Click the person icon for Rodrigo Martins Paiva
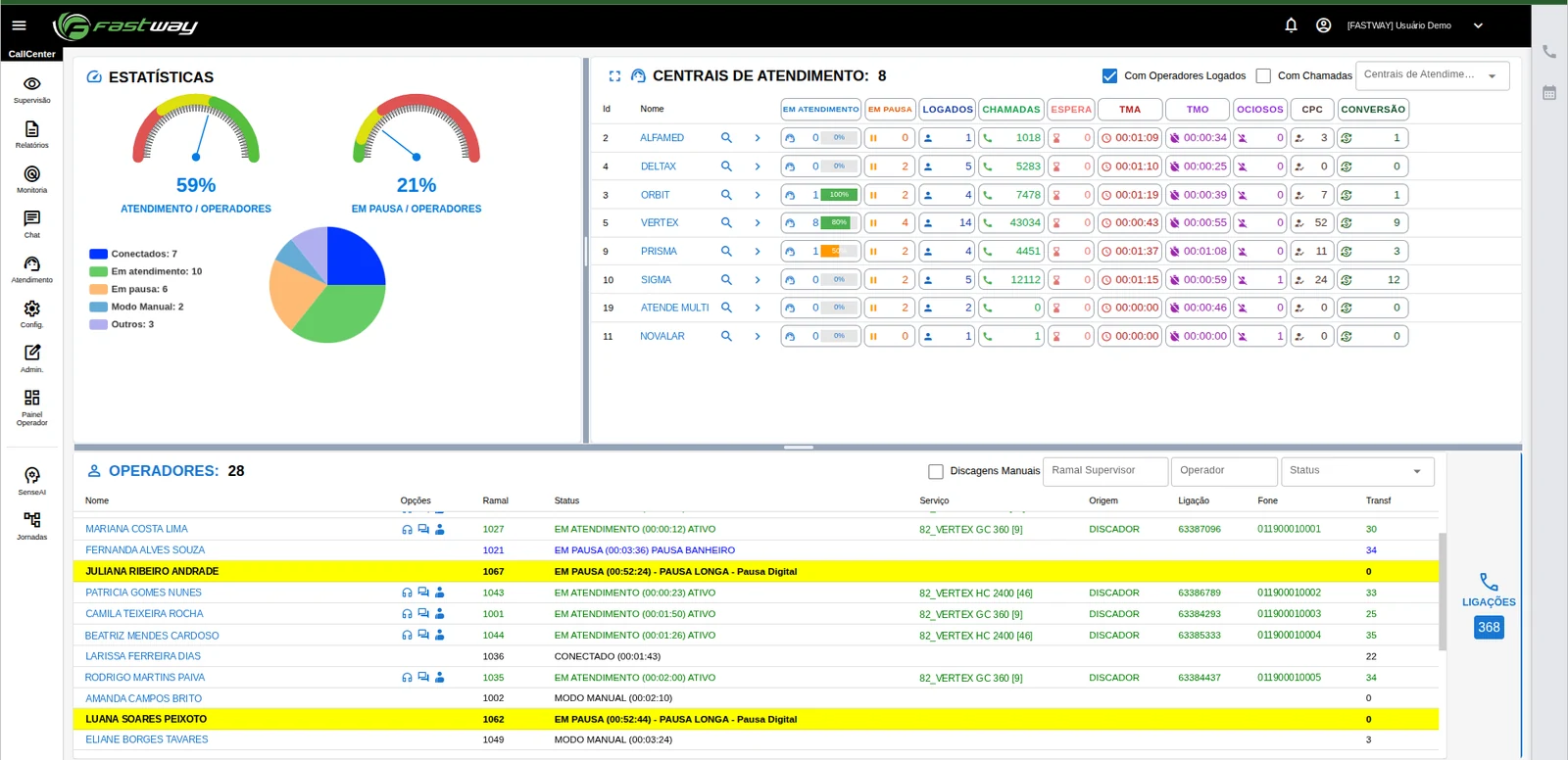1568x760 pixels. tap(440, 678)
